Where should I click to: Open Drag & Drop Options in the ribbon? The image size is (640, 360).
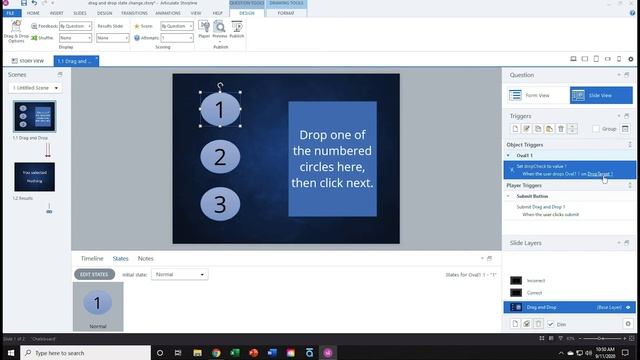(x=16, y=32)
